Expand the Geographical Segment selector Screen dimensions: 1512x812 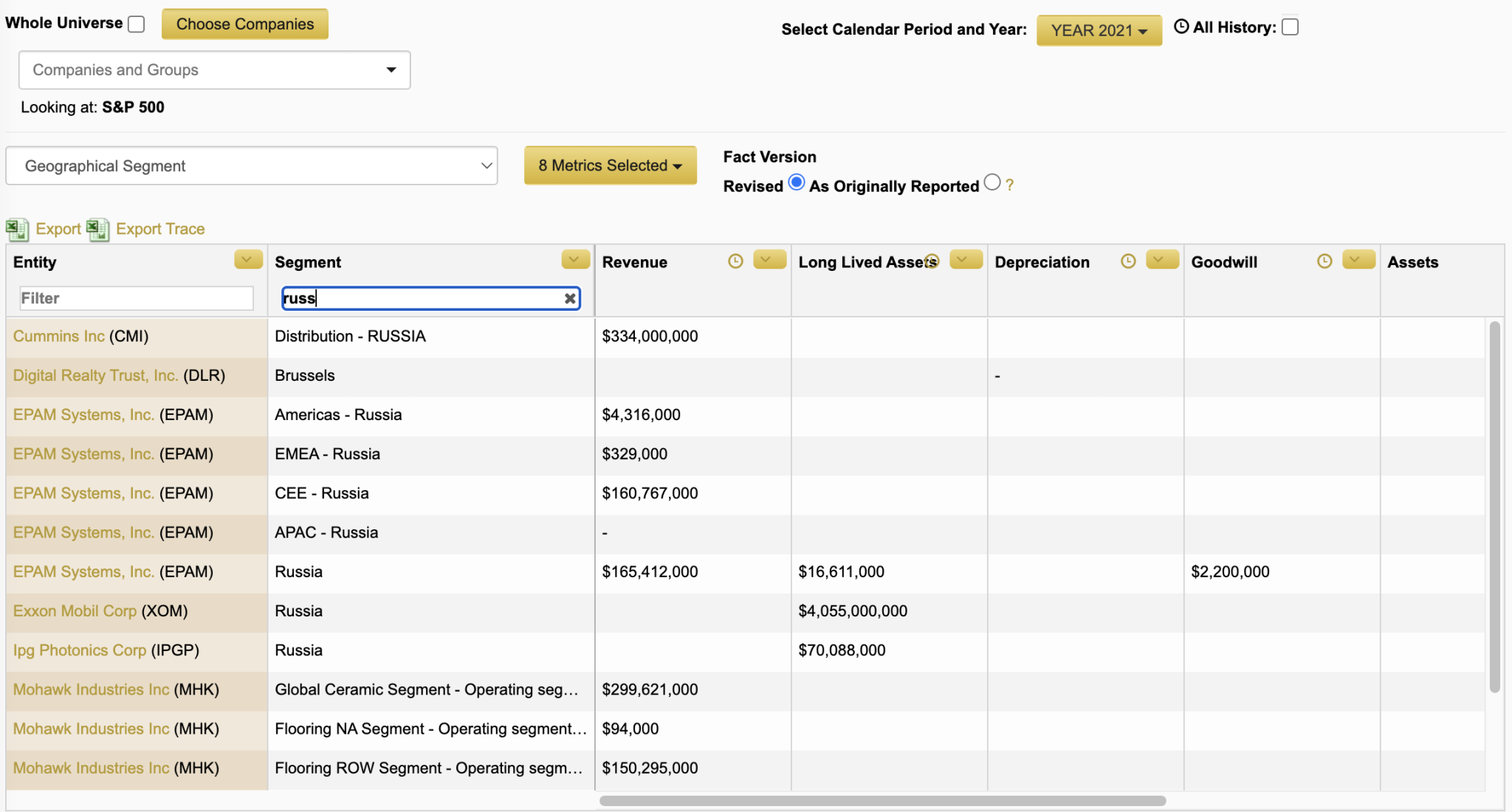click(251, 166)
